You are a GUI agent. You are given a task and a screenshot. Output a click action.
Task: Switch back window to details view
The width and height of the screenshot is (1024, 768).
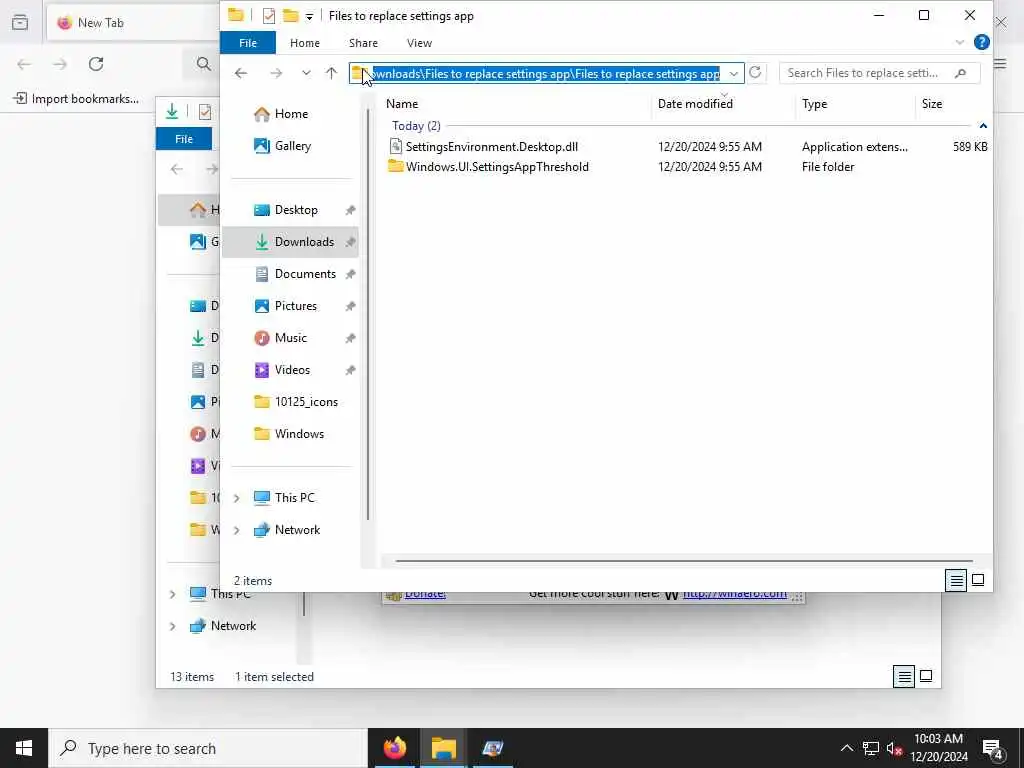point(904,677)
